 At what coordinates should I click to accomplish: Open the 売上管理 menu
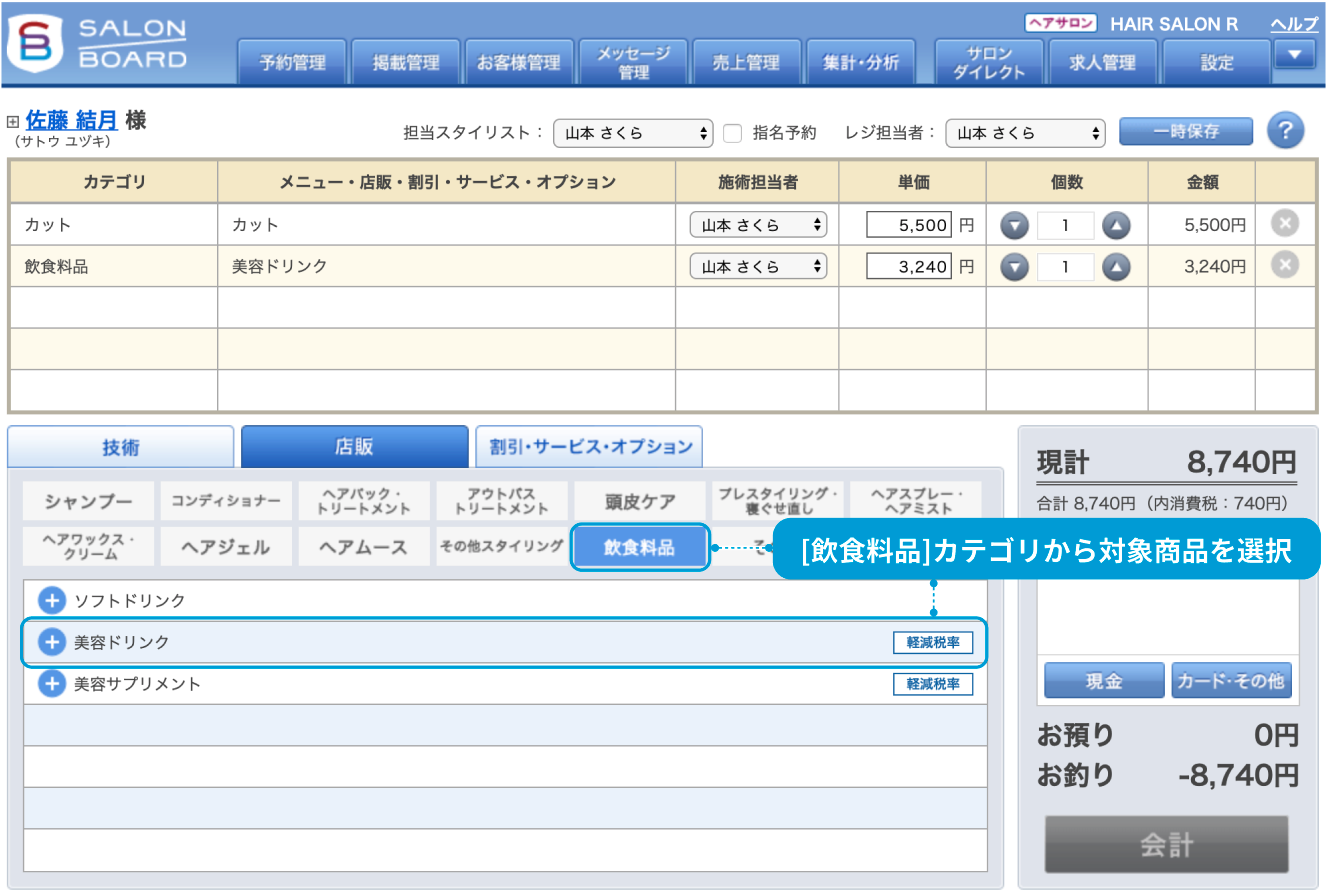746,63
